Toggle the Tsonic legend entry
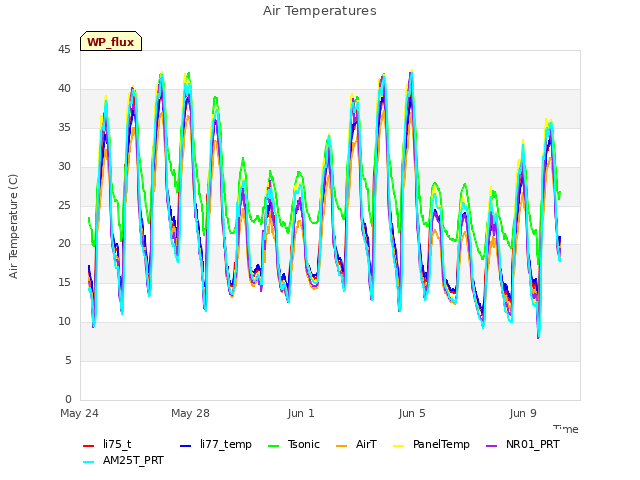Screen dimensions: 640x480 pyautogui.click(x=293, y=444)
